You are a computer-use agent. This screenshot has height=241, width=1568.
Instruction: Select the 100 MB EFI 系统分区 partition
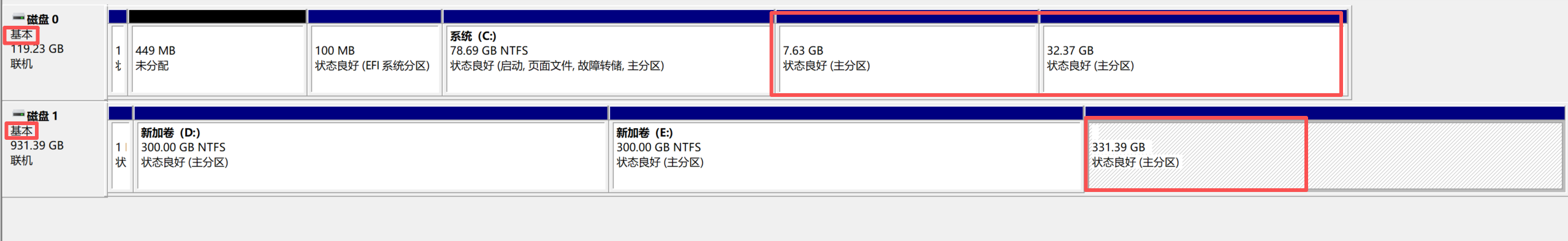point(375,59)
